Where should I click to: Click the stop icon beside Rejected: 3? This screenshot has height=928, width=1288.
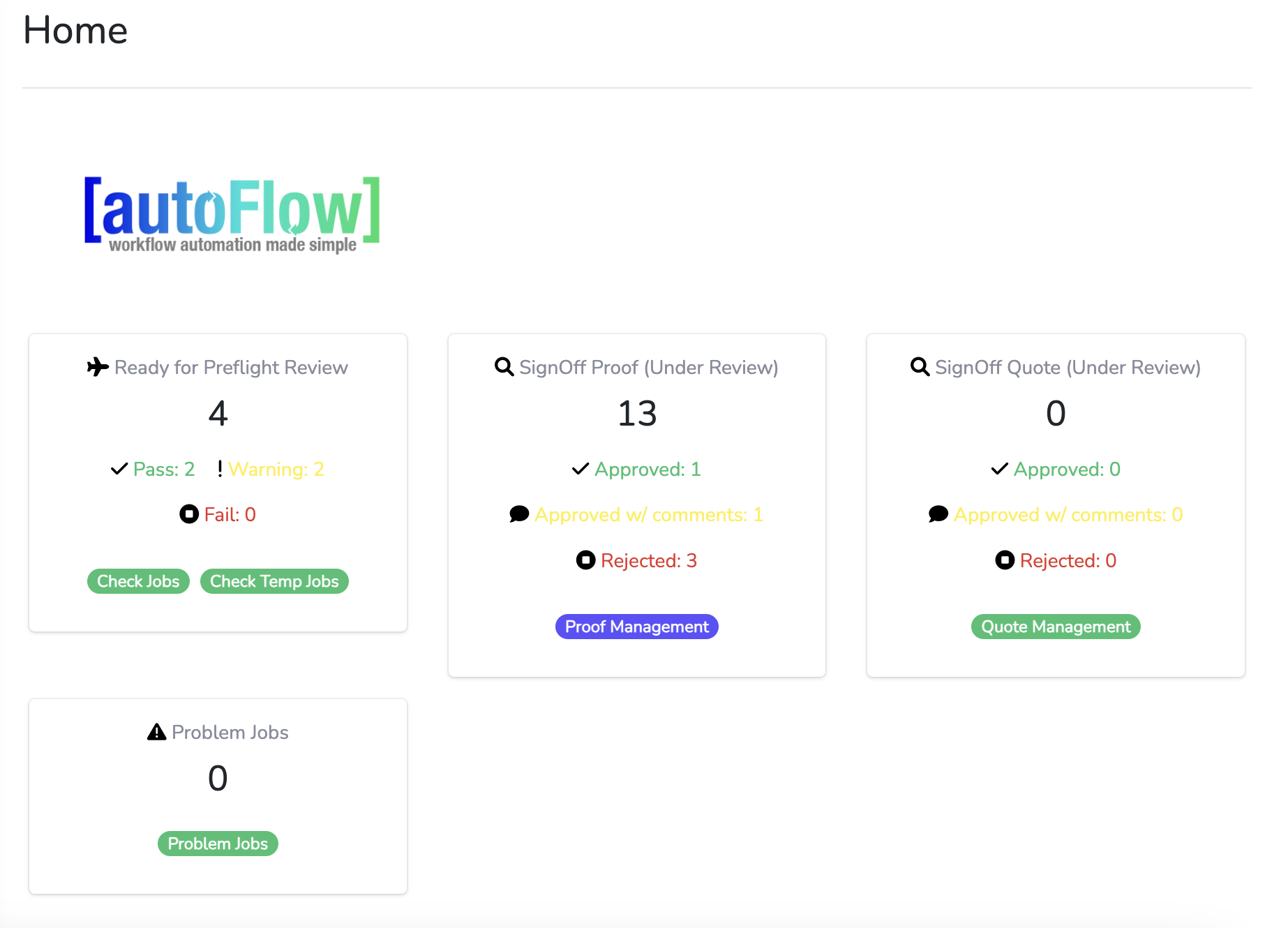click(585, 560)
